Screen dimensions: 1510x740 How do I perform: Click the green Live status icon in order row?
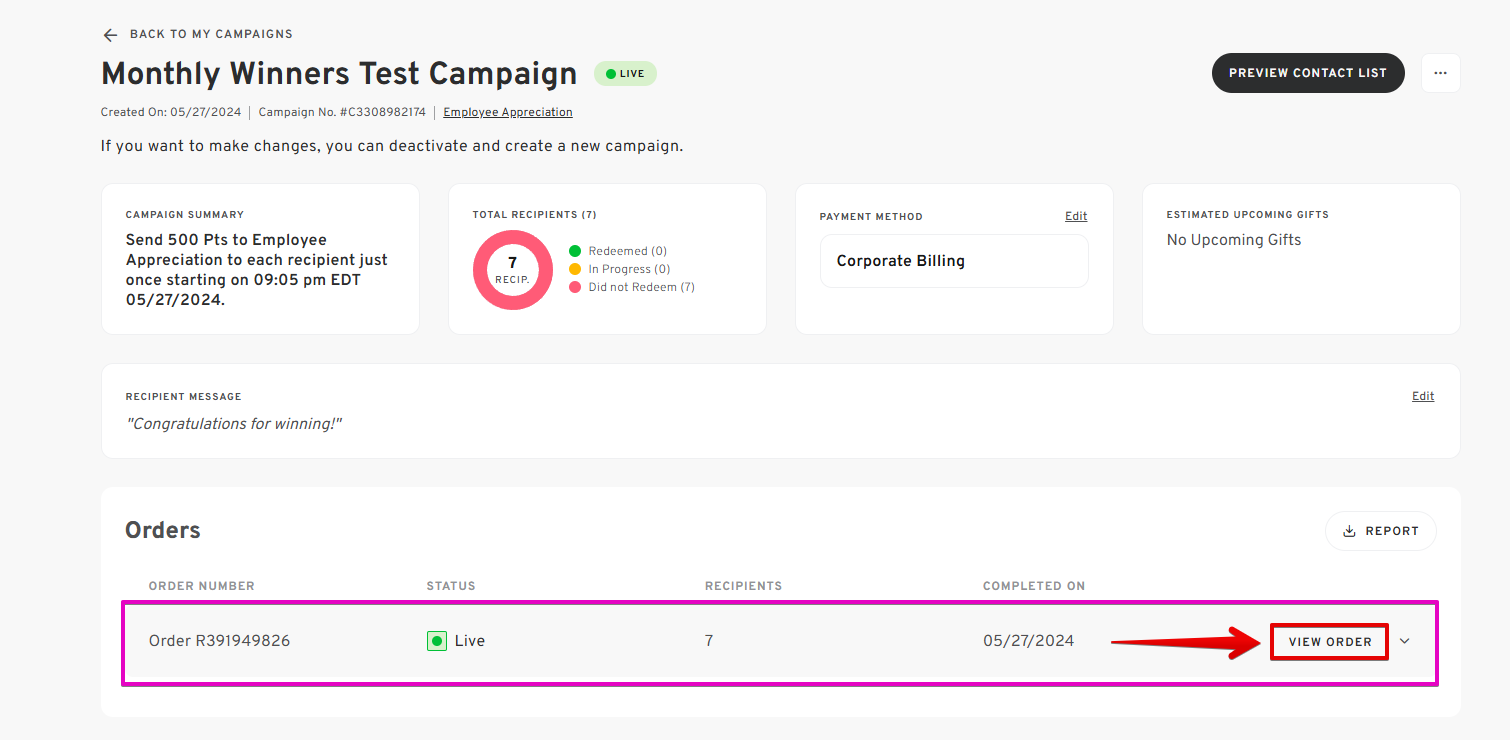[x=437, y=641]
